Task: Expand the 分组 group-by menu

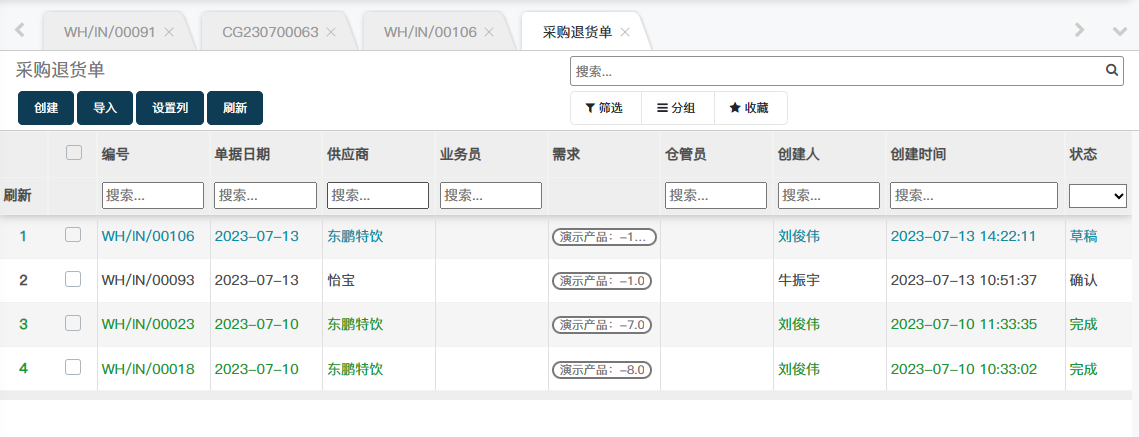Action: click(x=676, y=108)
